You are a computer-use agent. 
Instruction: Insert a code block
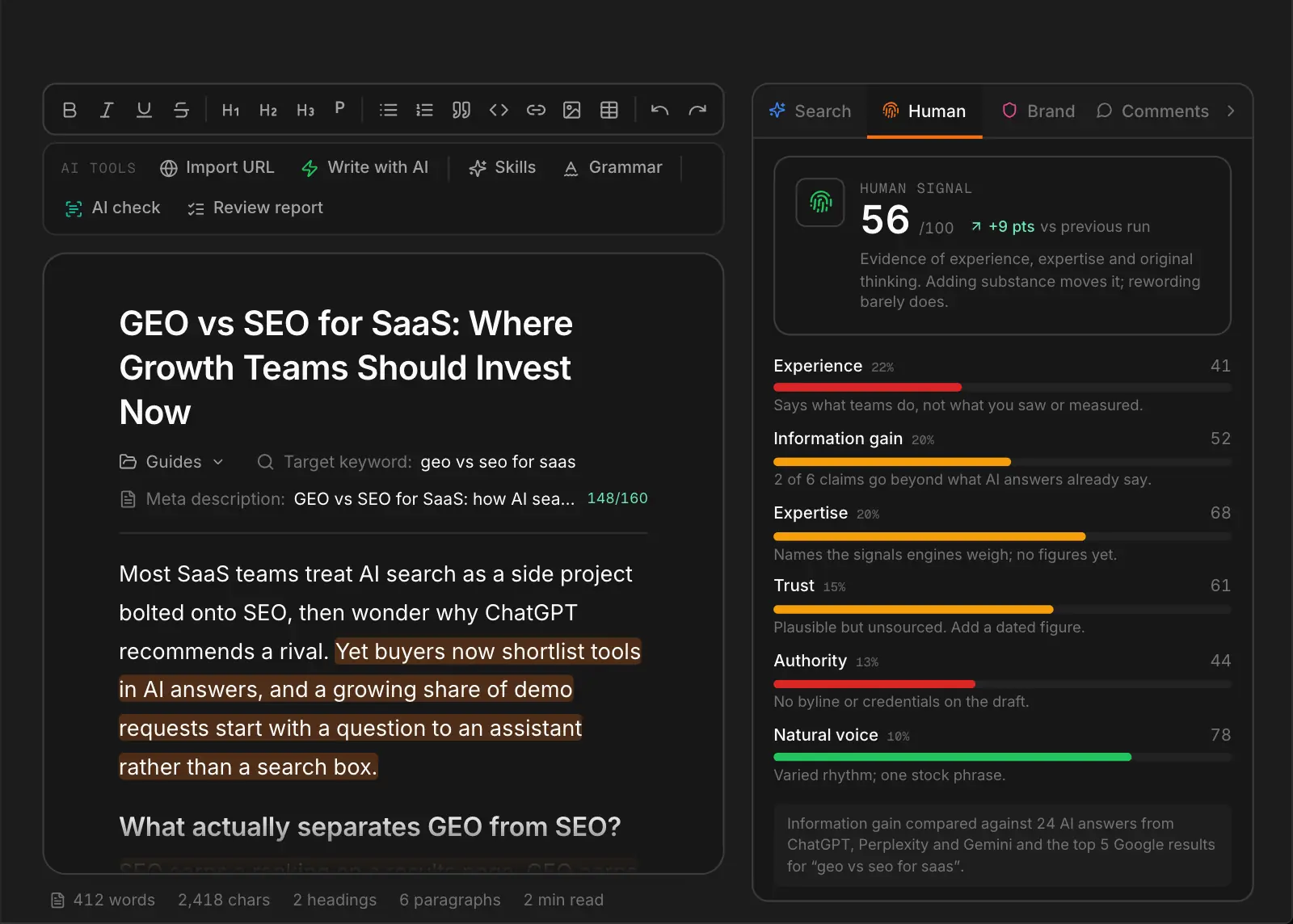pyautogui.click(x=499, y=110)
